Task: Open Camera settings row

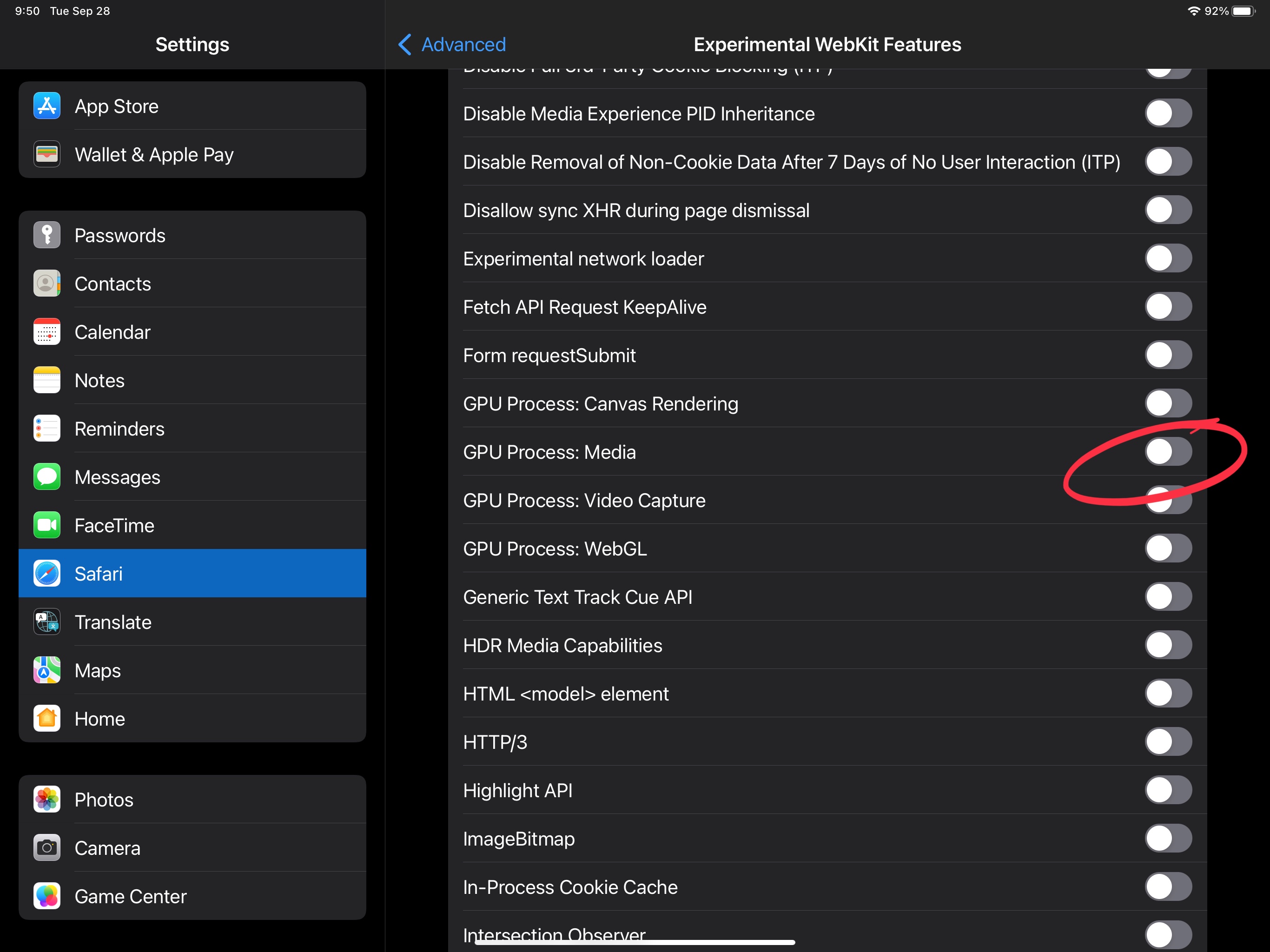Action: click(x=192, y=848)
